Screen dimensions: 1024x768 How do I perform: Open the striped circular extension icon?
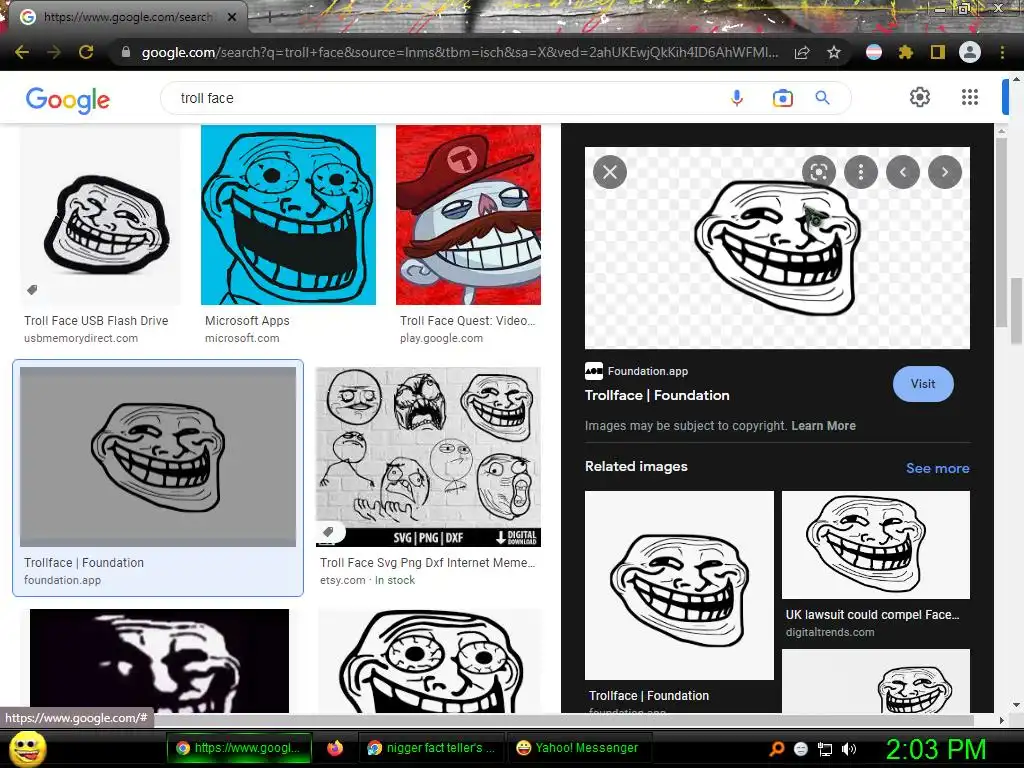(874, 52)
